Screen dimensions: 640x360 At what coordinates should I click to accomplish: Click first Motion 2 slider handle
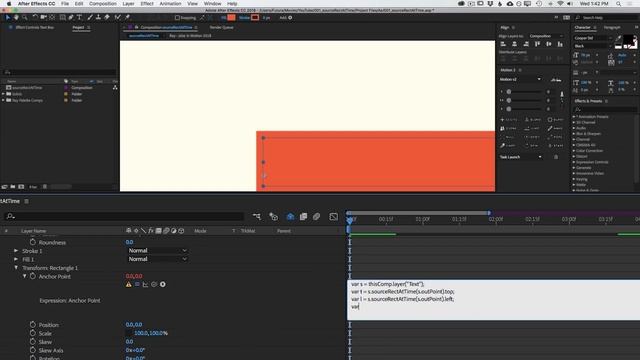(x=509, y=92)
